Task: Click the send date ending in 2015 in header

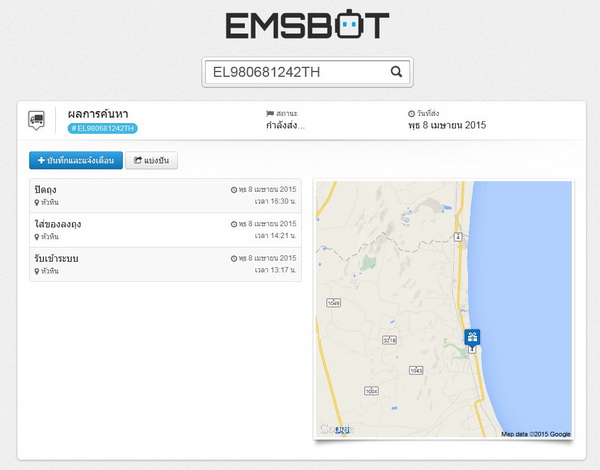Action: coord(447,125)
